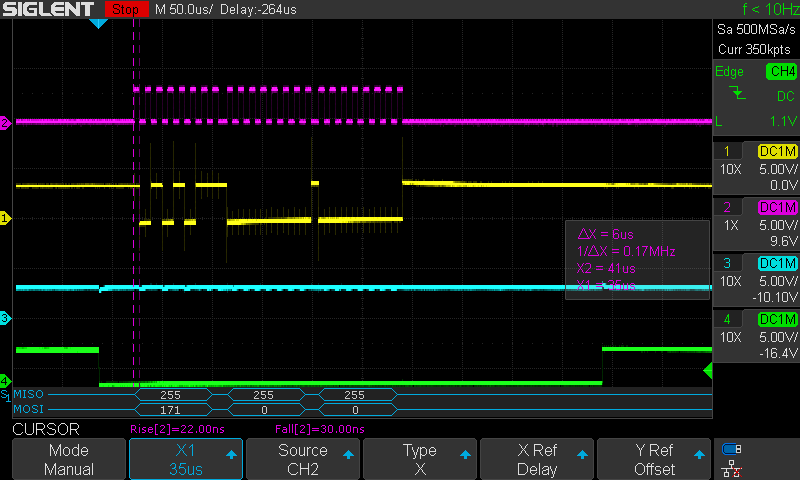Click the trigger level 1.1V value
This screenshot has height=480, width=800.
[x=783, y=121]
